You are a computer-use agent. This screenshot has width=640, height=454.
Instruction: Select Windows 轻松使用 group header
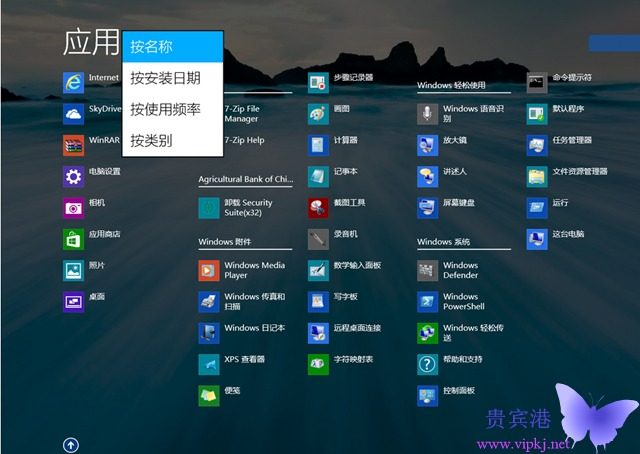(451, 85)
